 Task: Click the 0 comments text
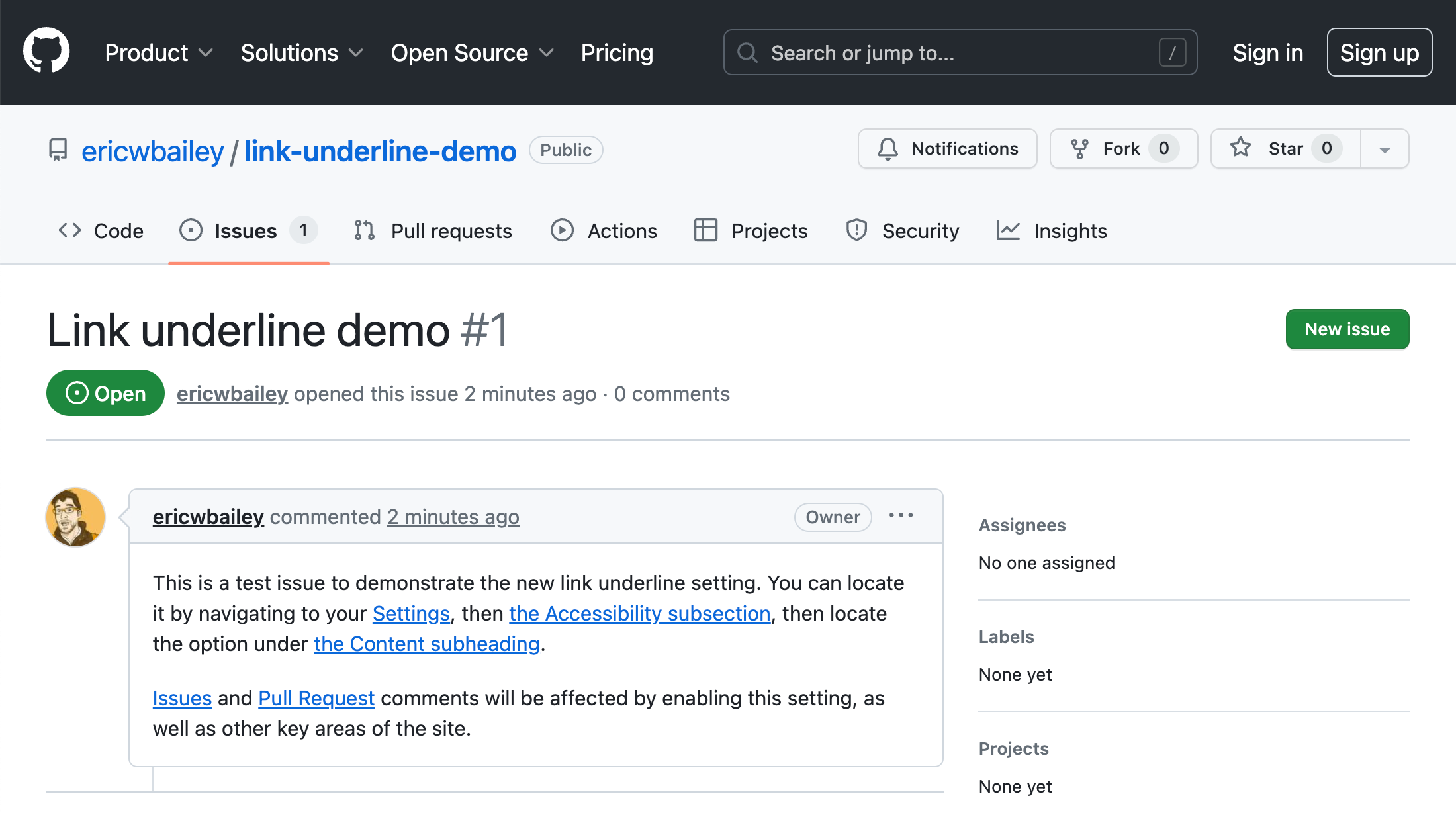tap(672, 394)
